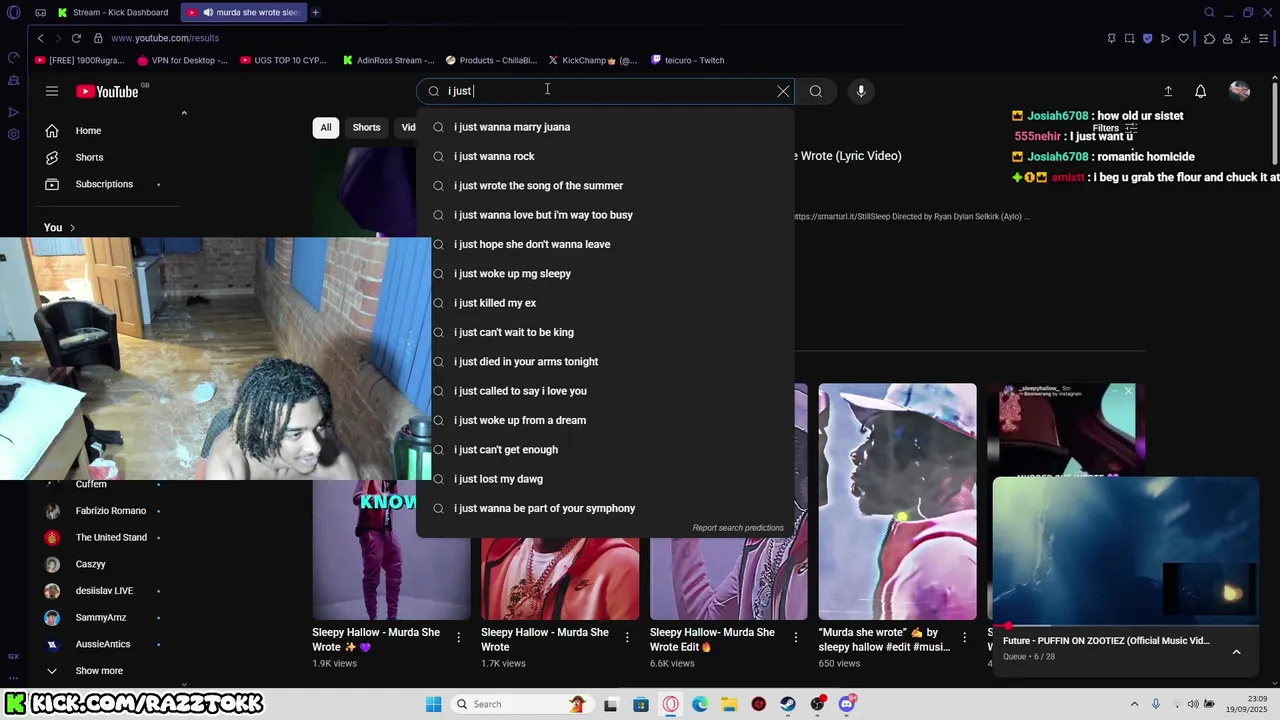Add page to bookmarks heart icon
The width and height of the screenshot is (1280, 720).
click(1184, 38)
